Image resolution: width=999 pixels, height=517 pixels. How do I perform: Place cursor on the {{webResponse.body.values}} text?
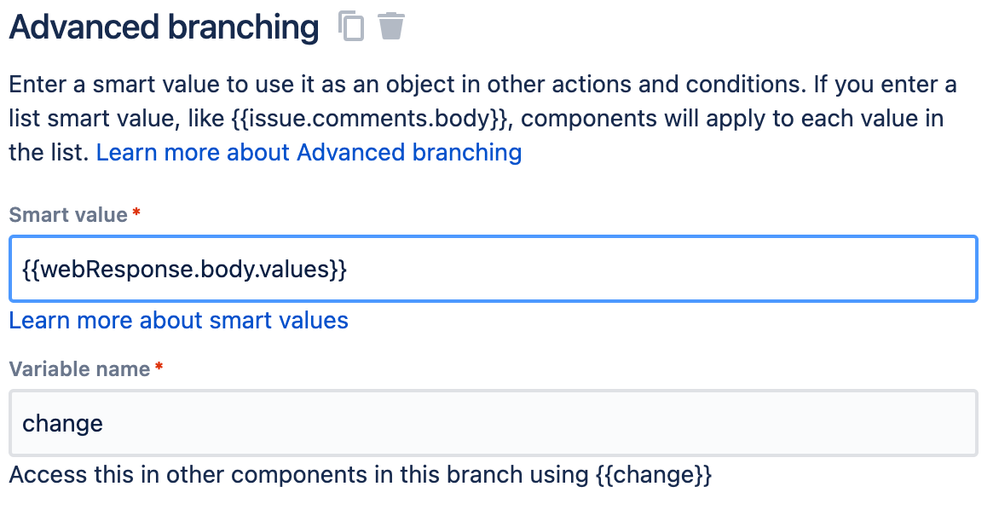[x=184, y=269]
